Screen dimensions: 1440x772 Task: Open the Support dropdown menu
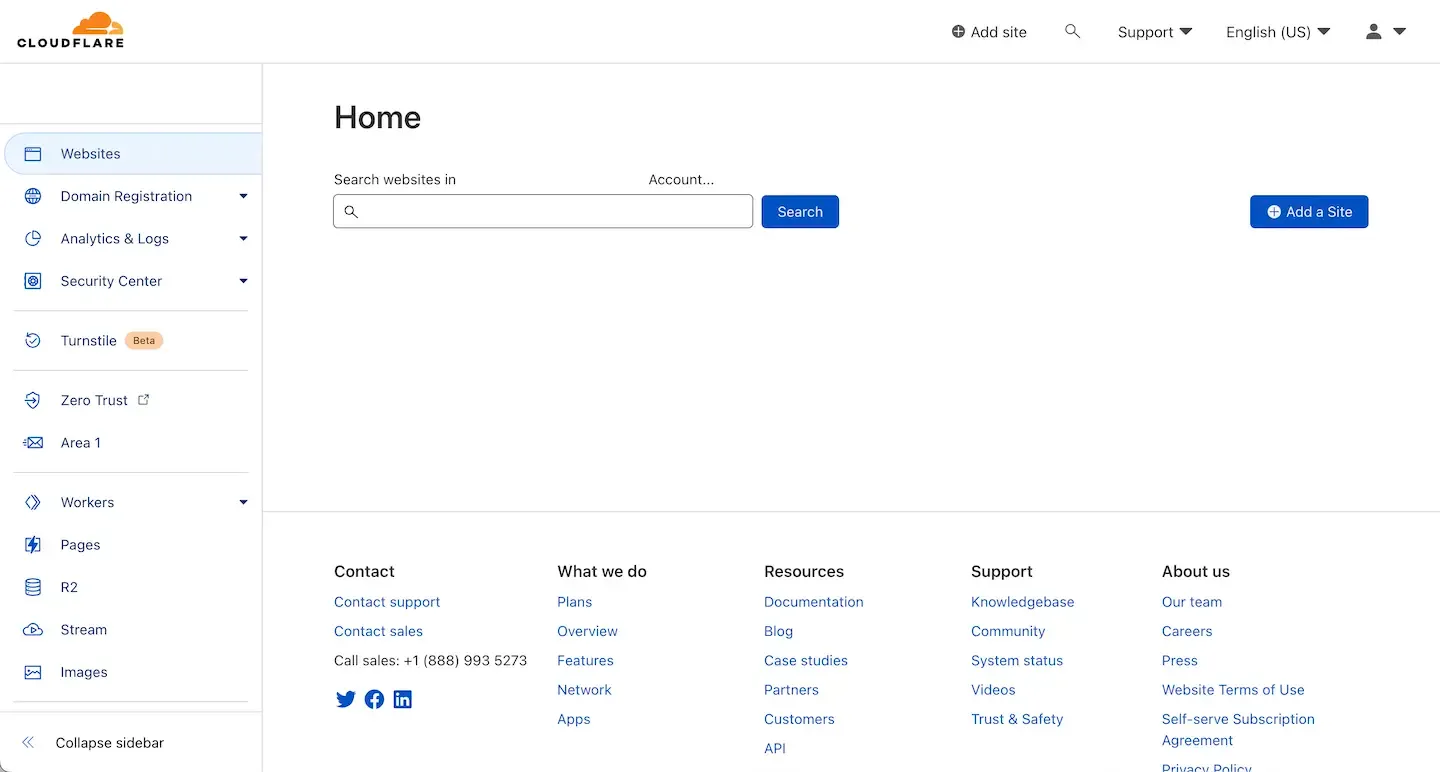pos(1155,32)
